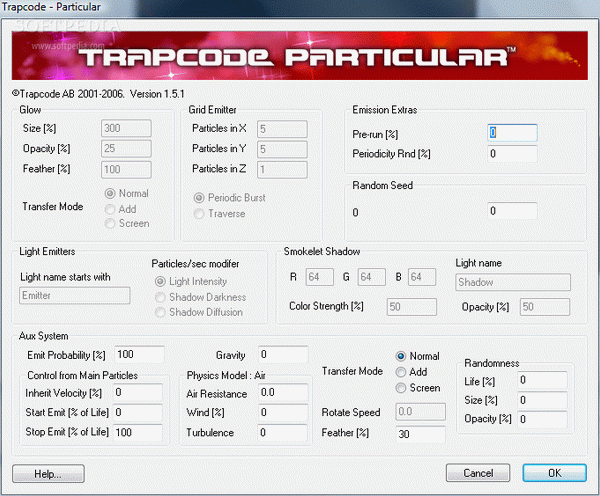The width and height of the screenshot is (600, 496).
Task: Open the Help dialog button
Action: (x=48, y=474)
